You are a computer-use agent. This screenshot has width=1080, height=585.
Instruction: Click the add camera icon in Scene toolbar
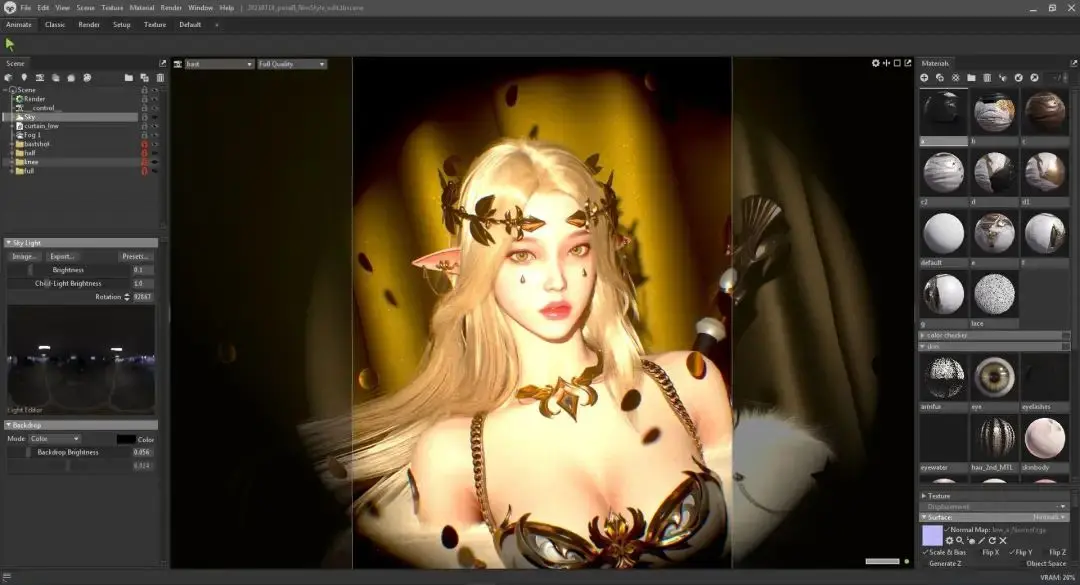coord(40,77)
